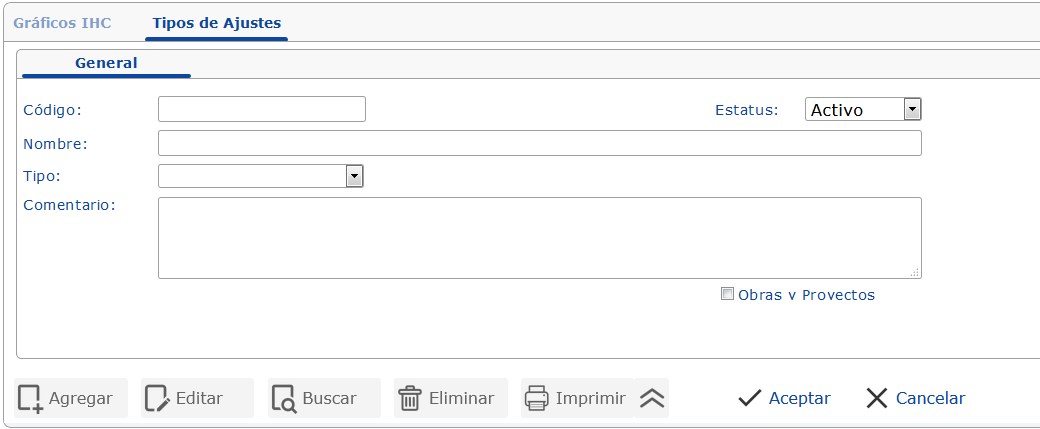Screen dimensions: 1040x429
Task: Enable the Obras y Proyectos checkbox
Action: click(x=727, y=294)
